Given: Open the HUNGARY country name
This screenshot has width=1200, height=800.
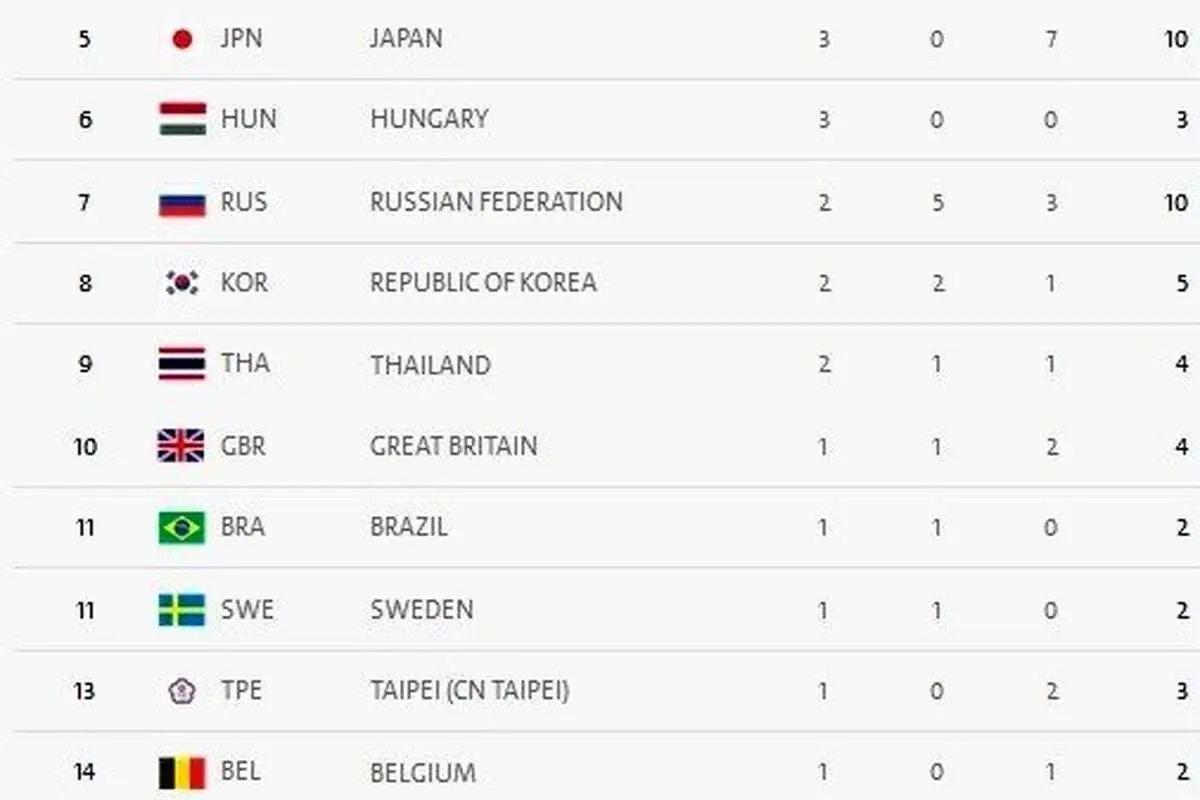Looking at the screenshot, I should 429,119.
